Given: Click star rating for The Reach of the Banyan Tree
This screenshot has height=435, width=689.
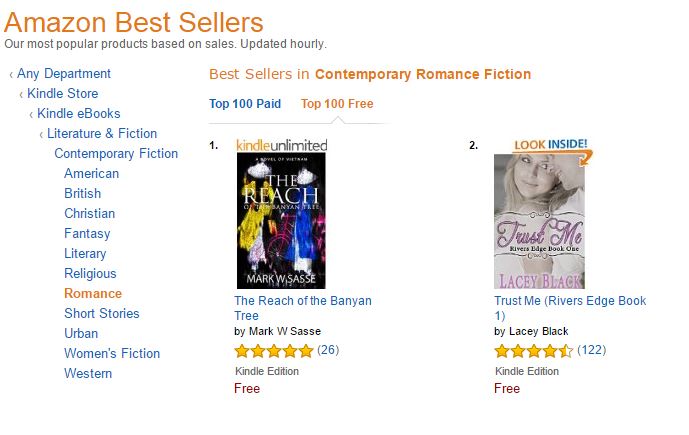Looking at the screenshot, I should (273, 351).
